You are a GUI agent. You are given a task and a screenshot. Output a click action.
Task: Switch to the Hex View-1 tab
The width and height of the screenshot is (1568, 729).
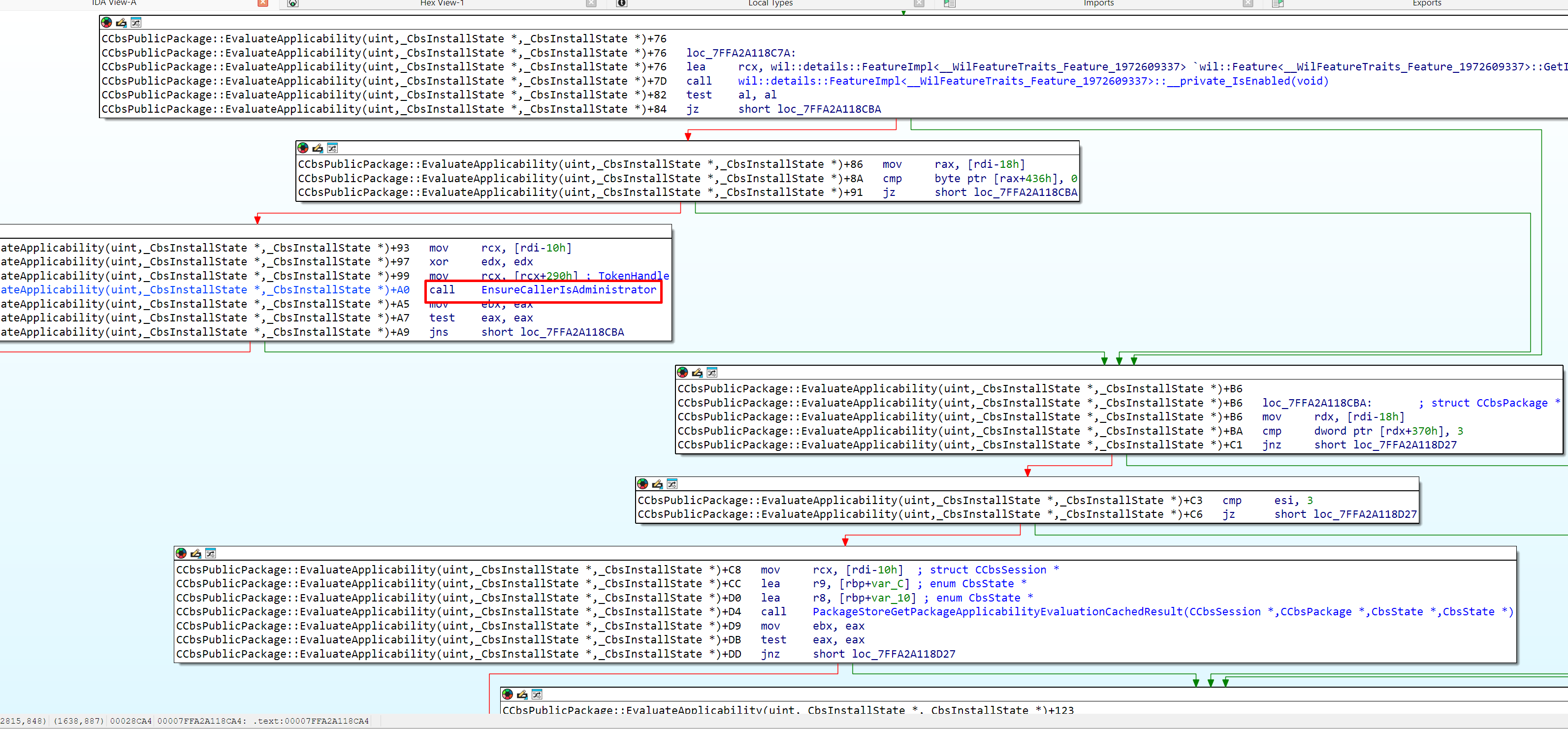pyautogui.click(x=442, y=3)
